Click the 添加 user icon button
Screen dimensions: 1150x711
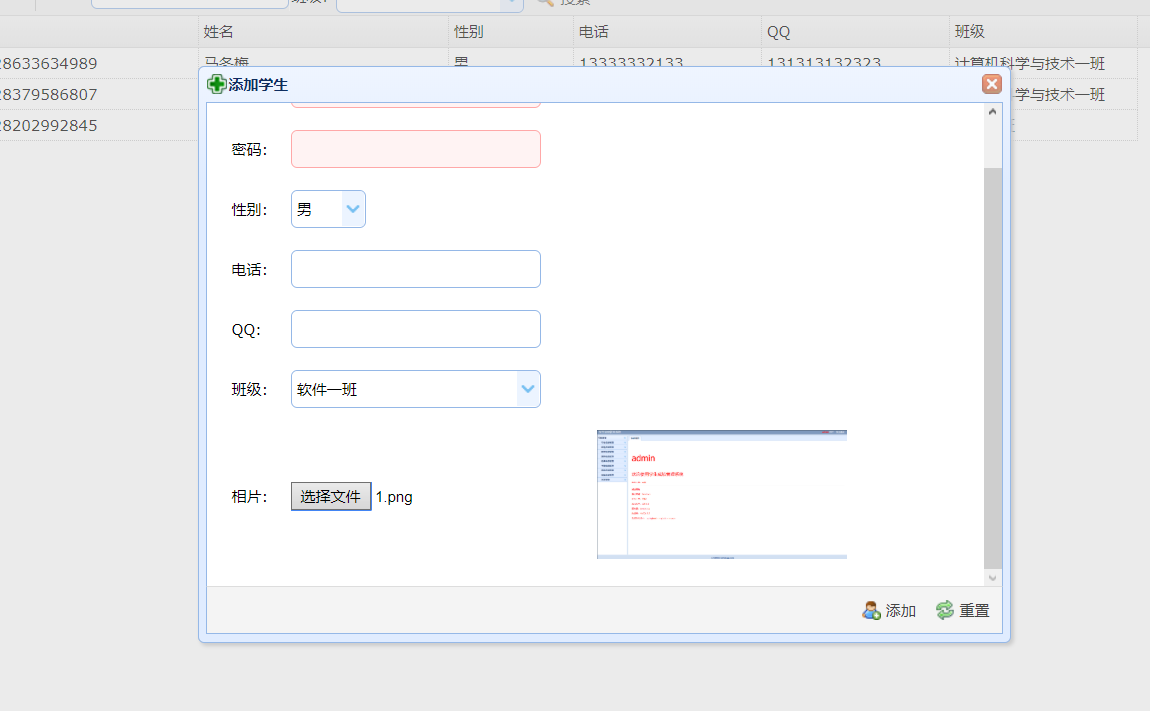[889, 610]
